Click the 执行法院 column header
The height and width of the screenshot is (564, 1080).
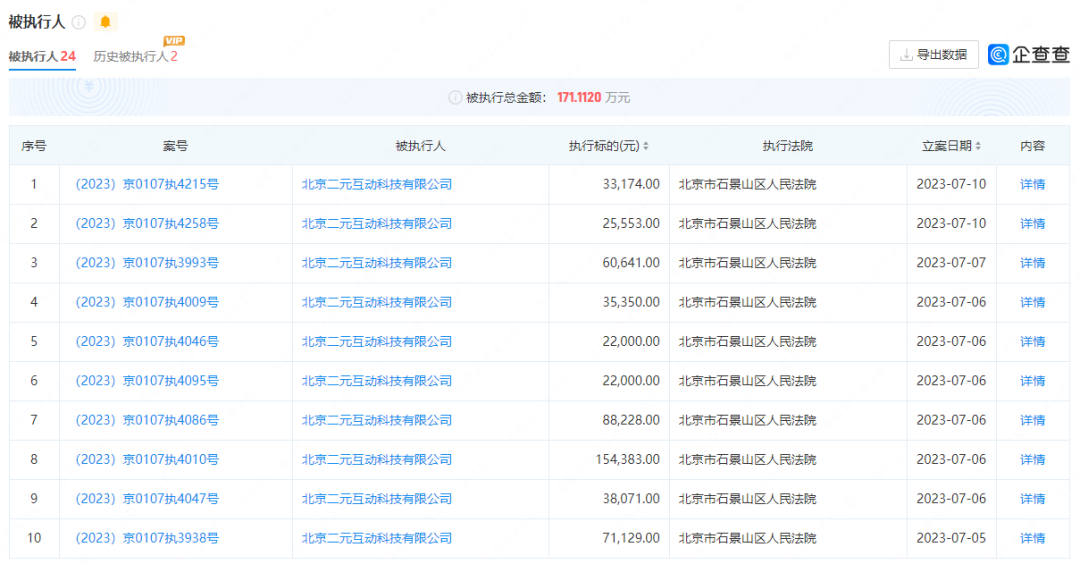pos(787,146)
